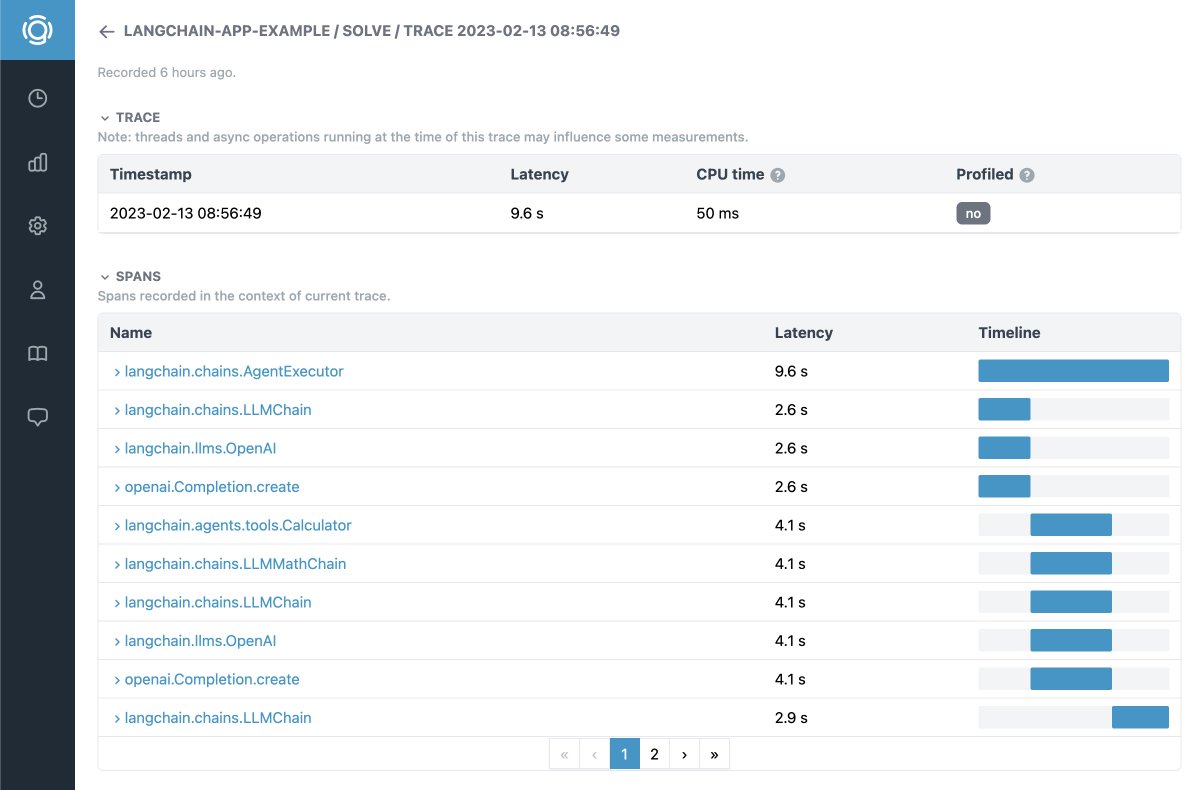Click the AgentExecutor timeline bar

[x=1073, y=371]
